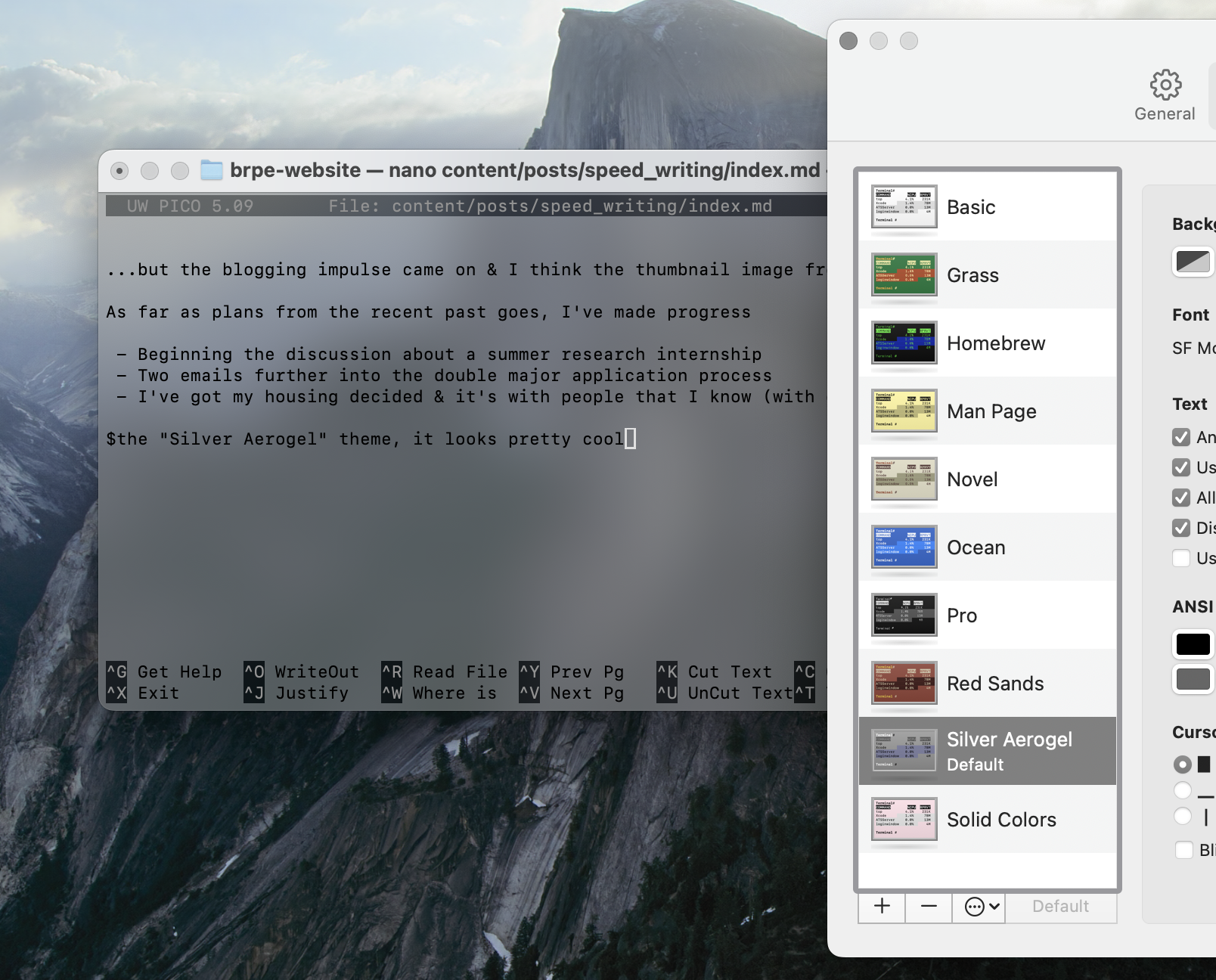The height and width of the screenshot is (980, 1216).
Task: Open the ellipsis profile actions dropdown
Action: point(982,906)
